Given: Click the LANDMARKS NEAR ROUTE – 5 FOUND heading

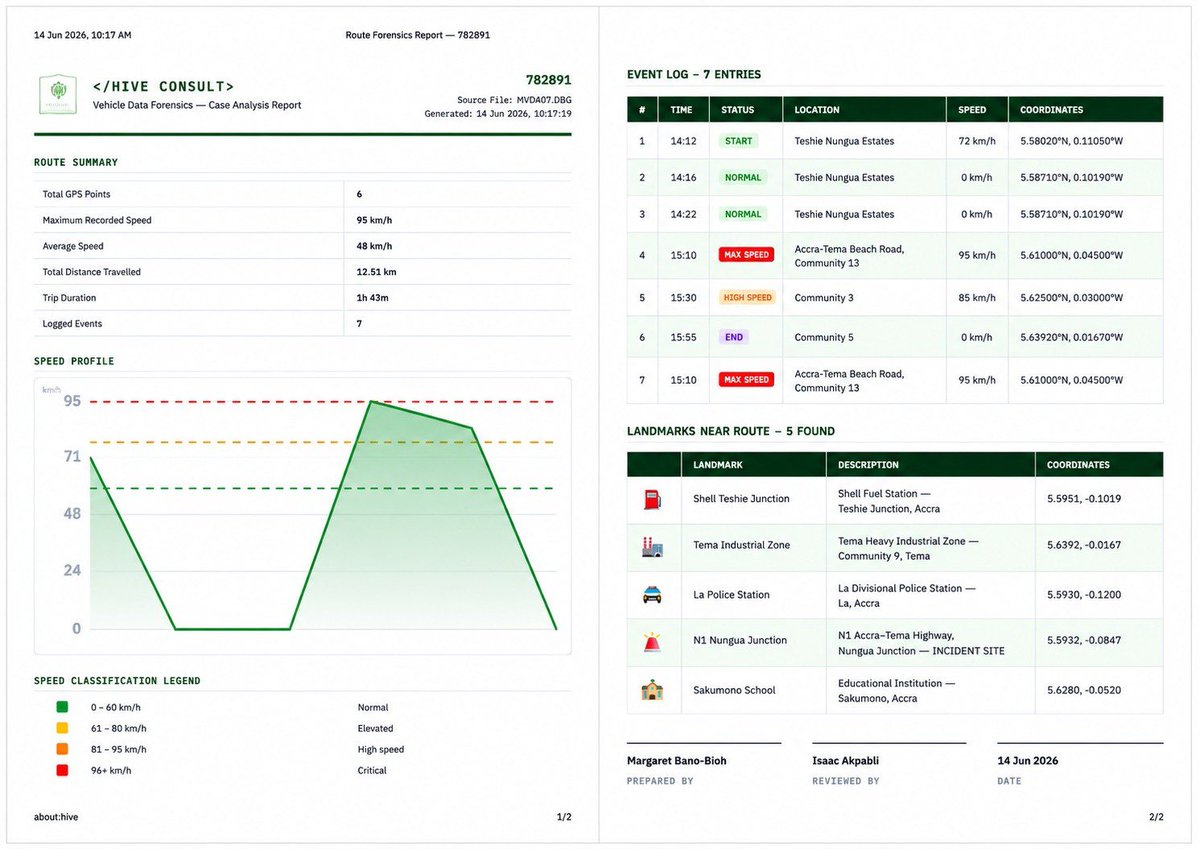Looking at the screenshot, I should 731,431.
